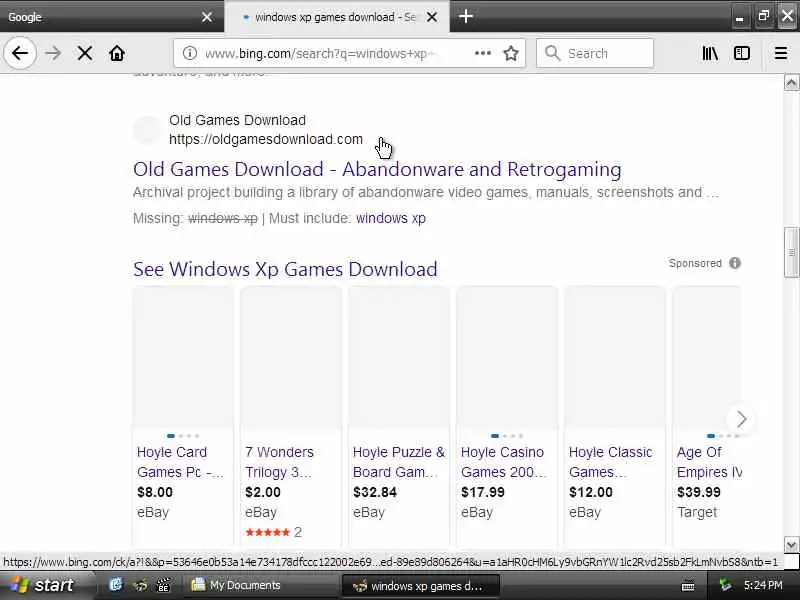Viewport: 800px width, 600px height.
Task: Click the 7 Wonders star rating
Action: coord(267,532)
